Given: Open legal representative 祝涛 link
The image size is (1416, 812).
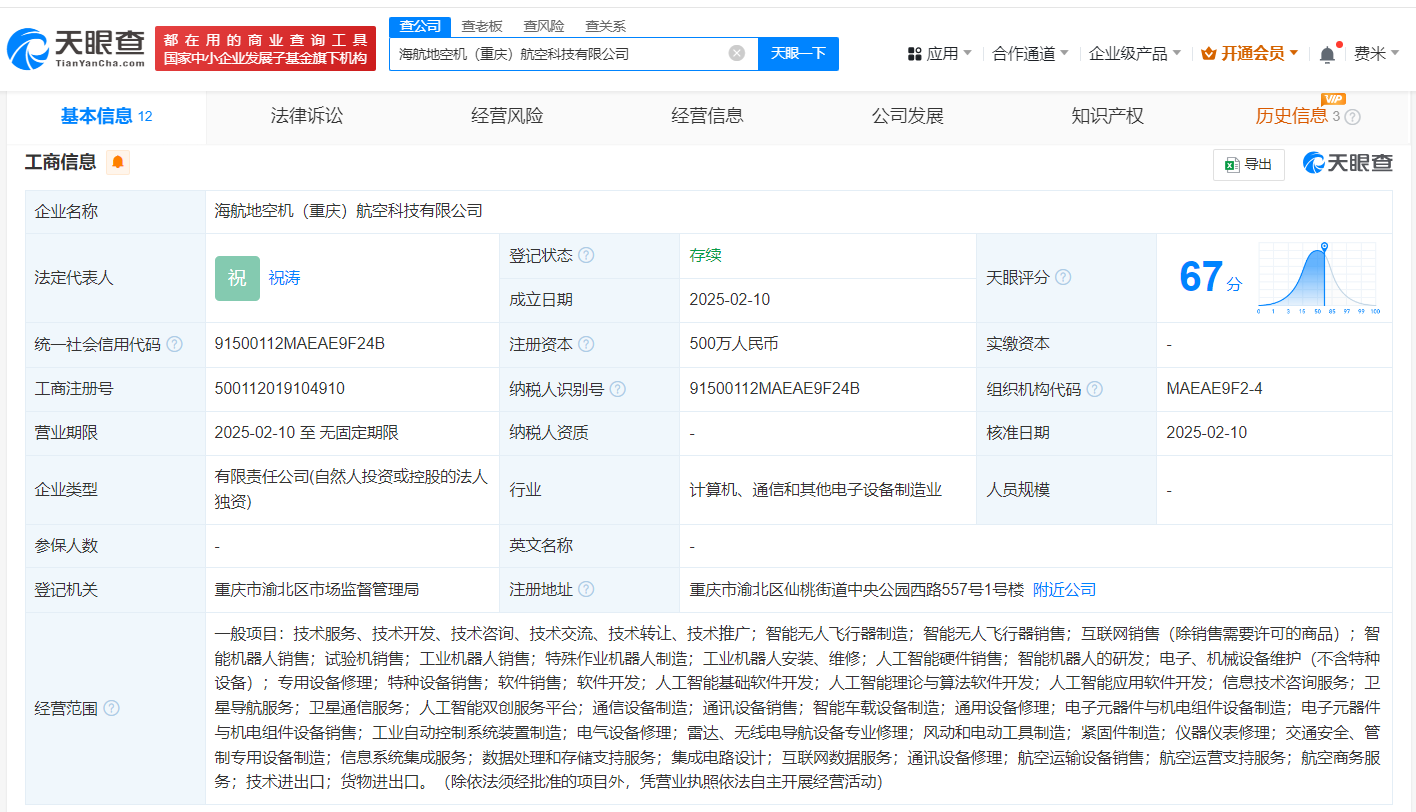Looking at the screenshot, I should pyautogui.click(x=284, y=278).
